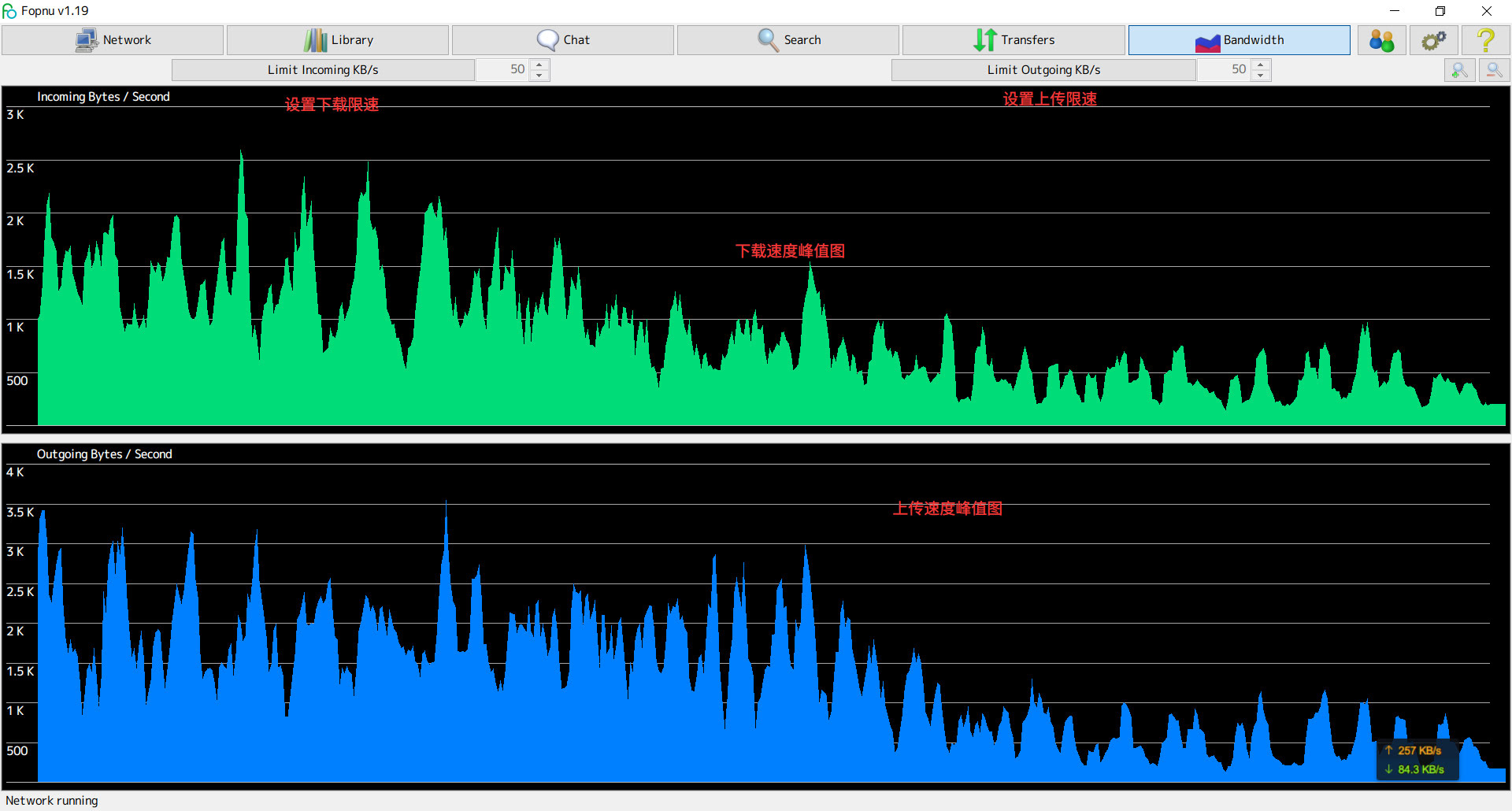Zoom out the bandwidth graph
The height and width of the screenshot is (811, 1512).
click(x=1494, y=70)
